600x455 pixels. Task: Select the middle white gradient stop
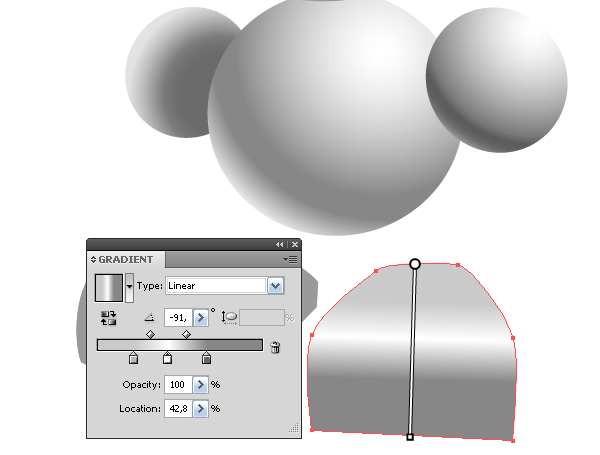[x=167, y=358]
